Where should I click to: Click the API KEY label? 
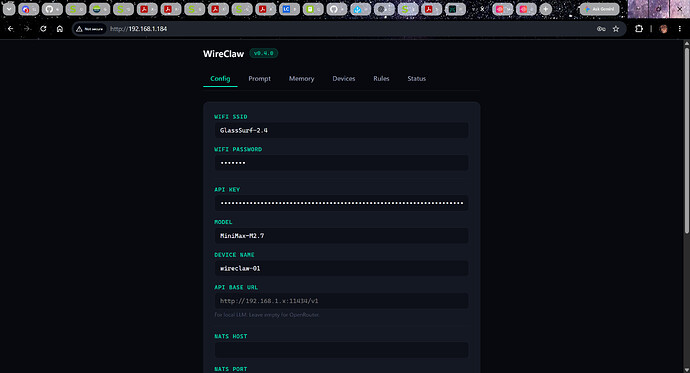coord(227,190)
